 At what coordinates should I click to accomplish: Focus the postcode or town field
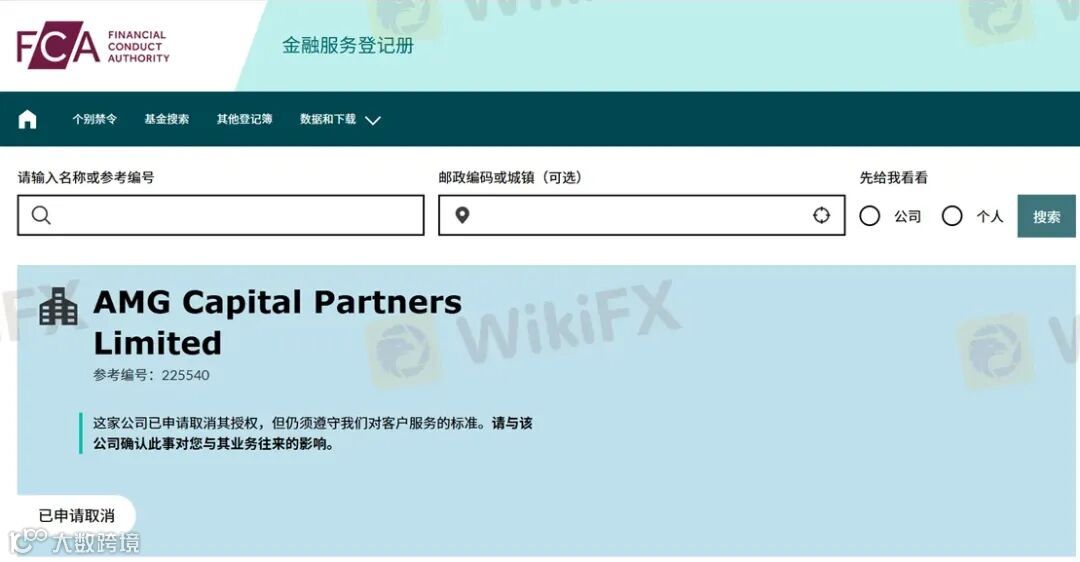[641, 215]
